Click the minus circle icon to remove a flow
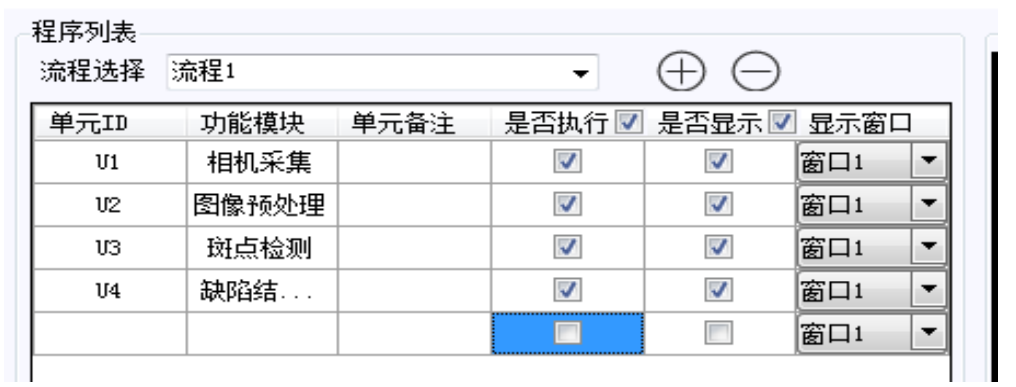This screenshot has height=387, width=1016. [756, 71]
